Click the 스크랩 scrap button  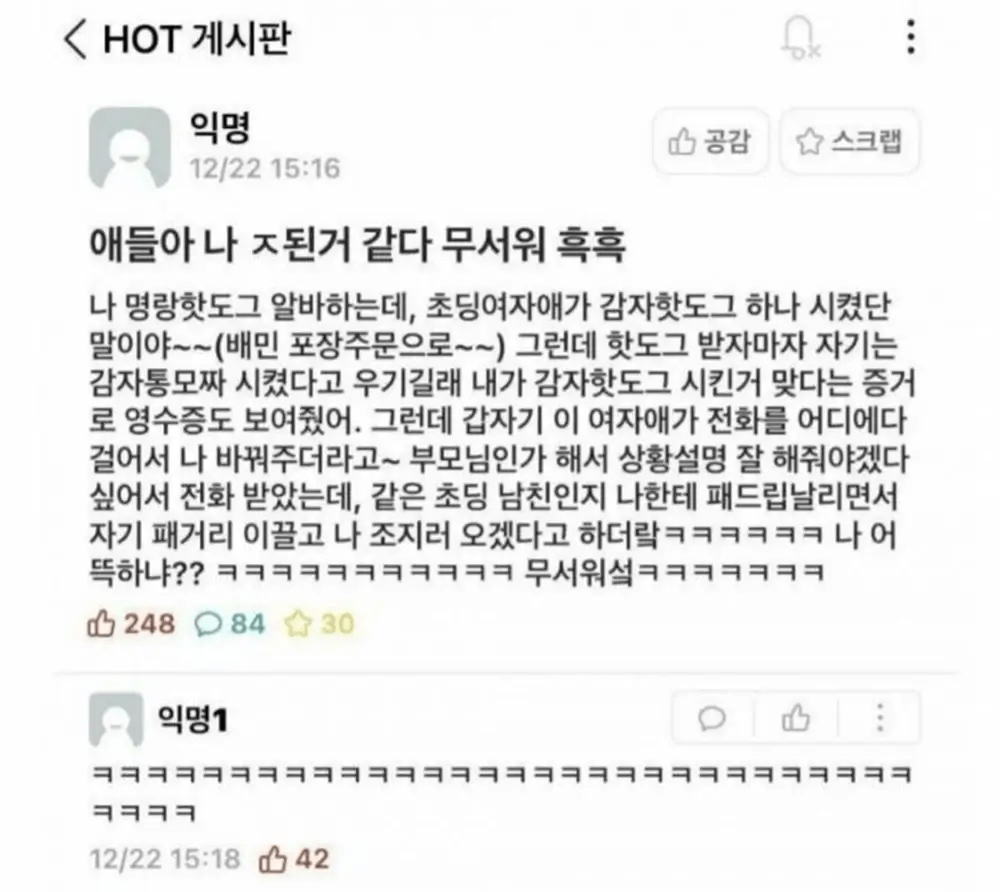pyautogui.click(x=849, y=142)
